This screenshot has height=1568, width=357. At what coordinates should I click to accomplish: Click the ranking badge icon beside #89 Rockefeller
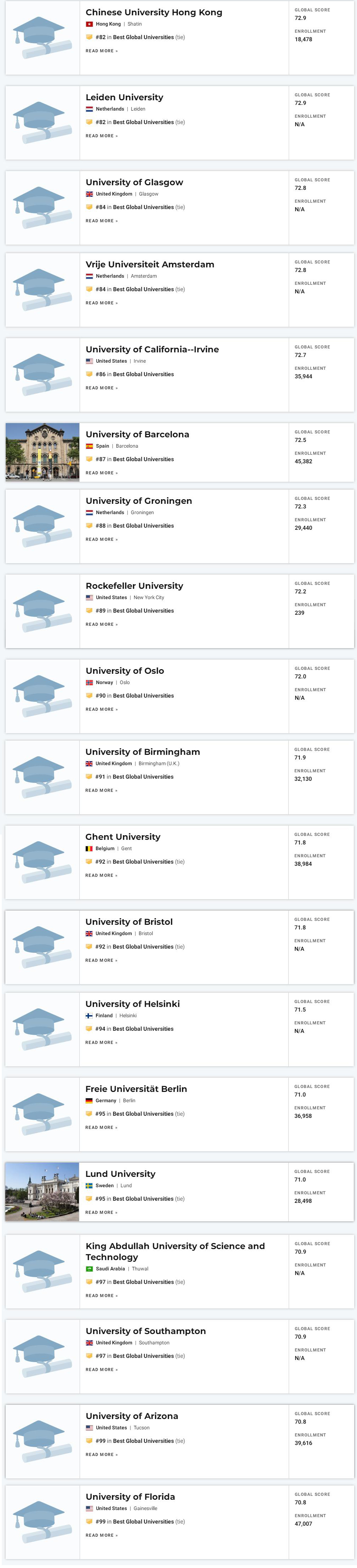click(90, 610)
